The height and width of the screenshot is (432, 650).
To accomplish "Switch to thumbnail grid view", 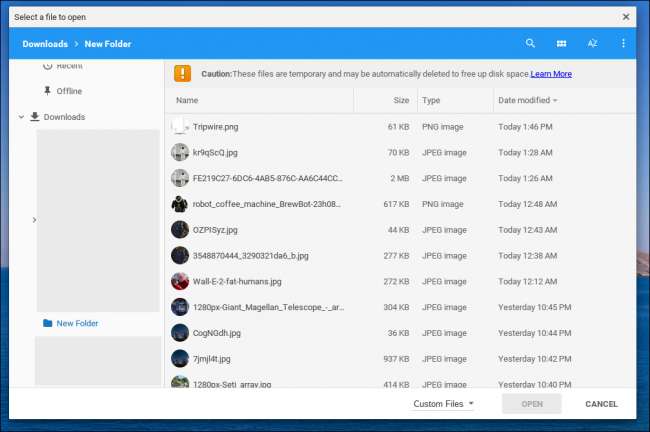I will tap(561, 44).
